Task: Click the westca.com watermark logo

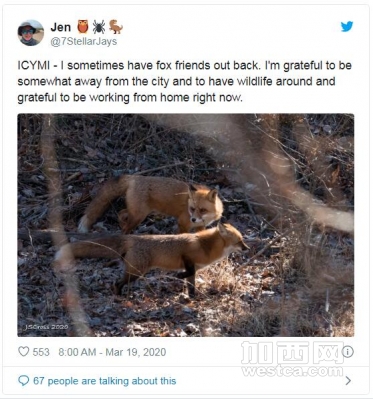Action: coord(292,359)
